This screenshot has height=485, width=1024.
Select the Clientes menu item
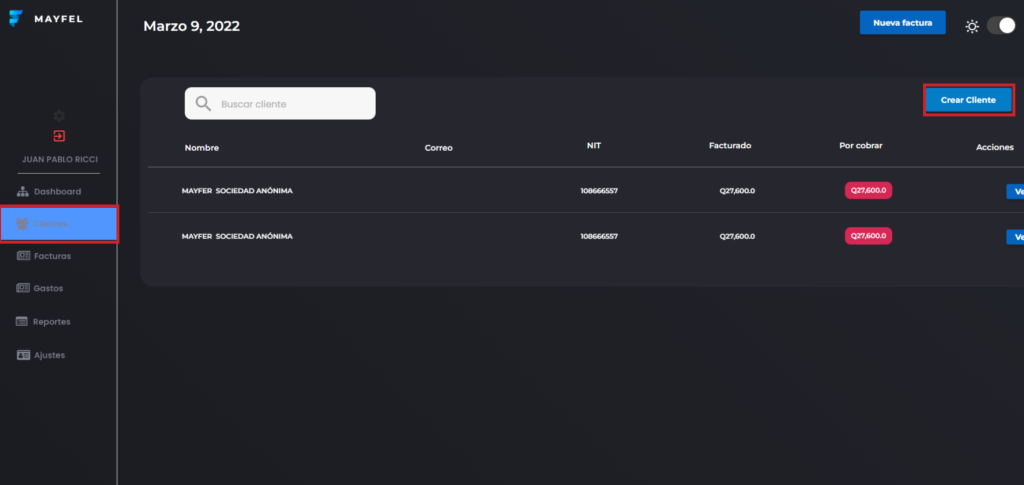pyautogui.click(x=59, y=224)
